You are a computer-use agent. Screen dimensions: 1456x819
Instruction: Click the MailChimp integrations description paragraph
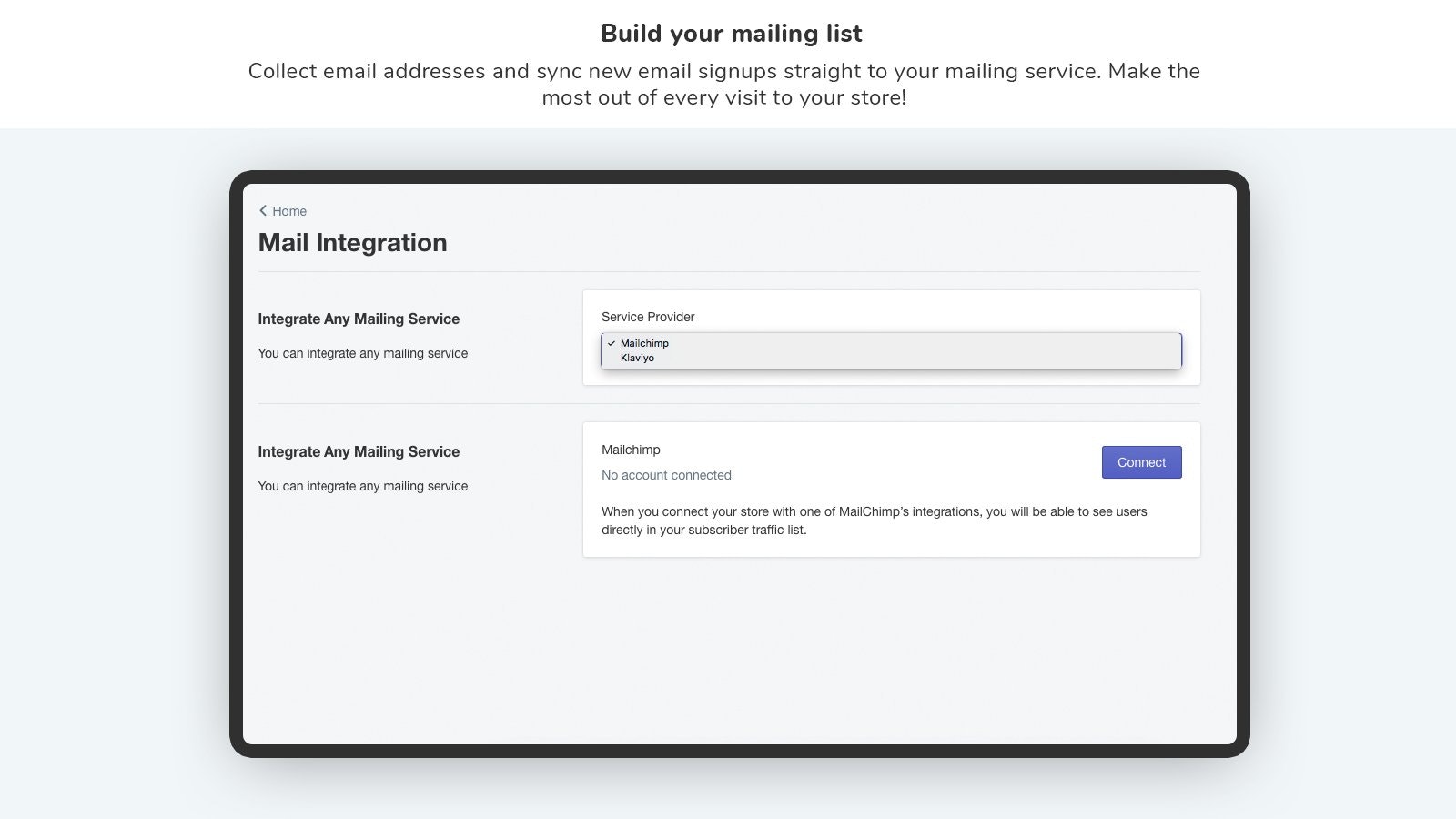[x=874, y=521]
